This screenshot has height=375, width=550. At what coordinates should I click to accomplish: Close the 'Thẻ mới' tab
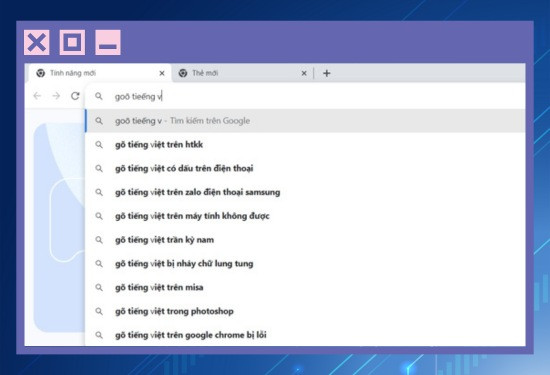point(304,73)
